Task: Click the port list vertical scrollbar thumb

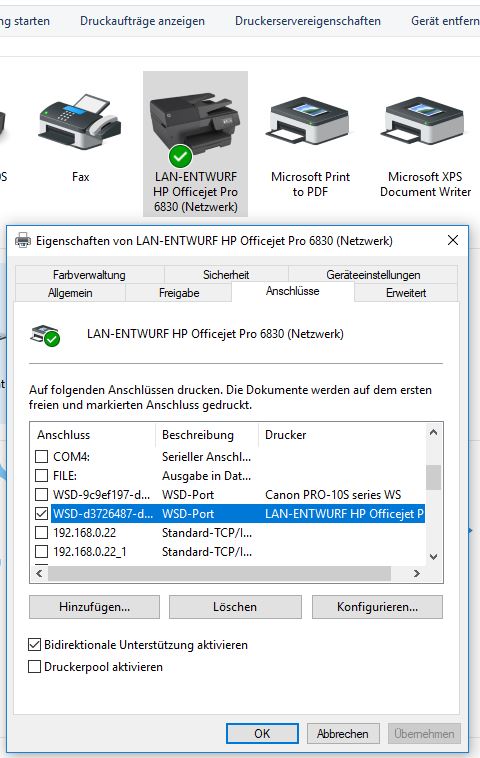Action: 434,478
